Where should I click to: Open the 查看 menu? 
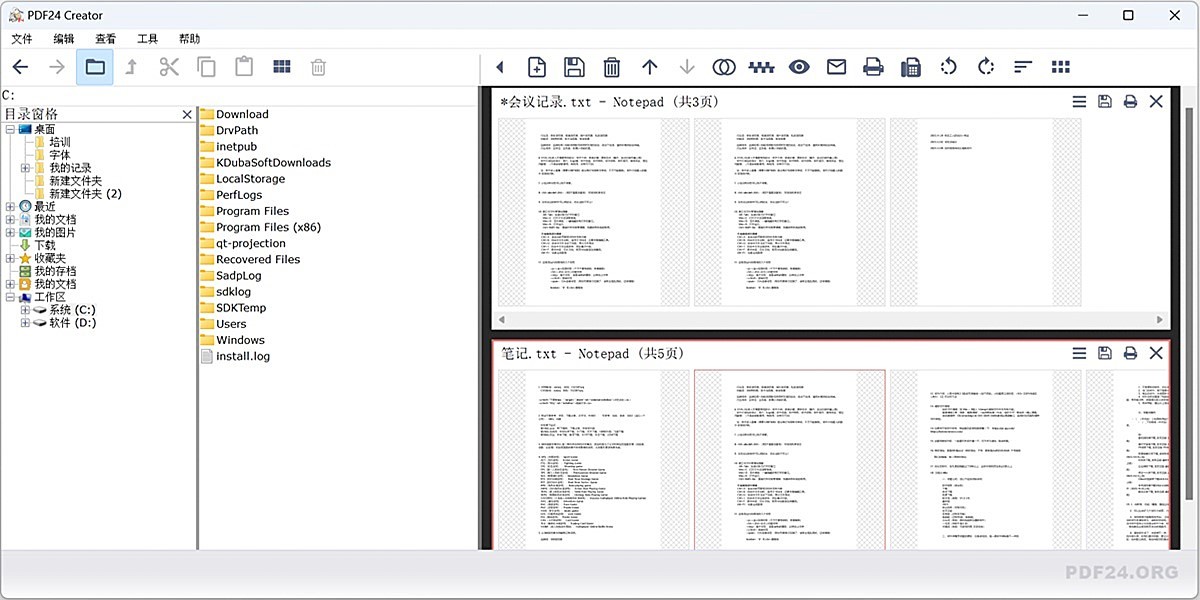105,38
